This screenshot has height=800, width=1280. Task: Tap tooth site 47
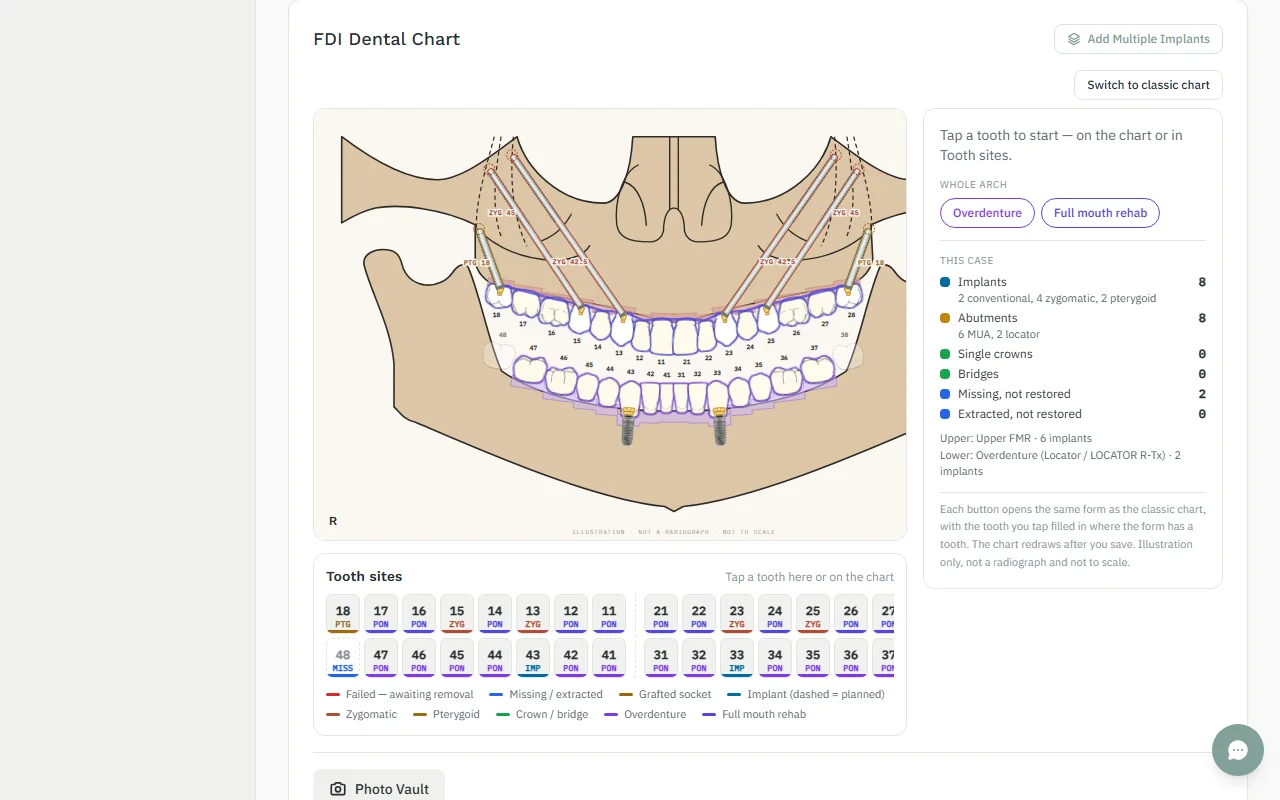click(381, 658)
